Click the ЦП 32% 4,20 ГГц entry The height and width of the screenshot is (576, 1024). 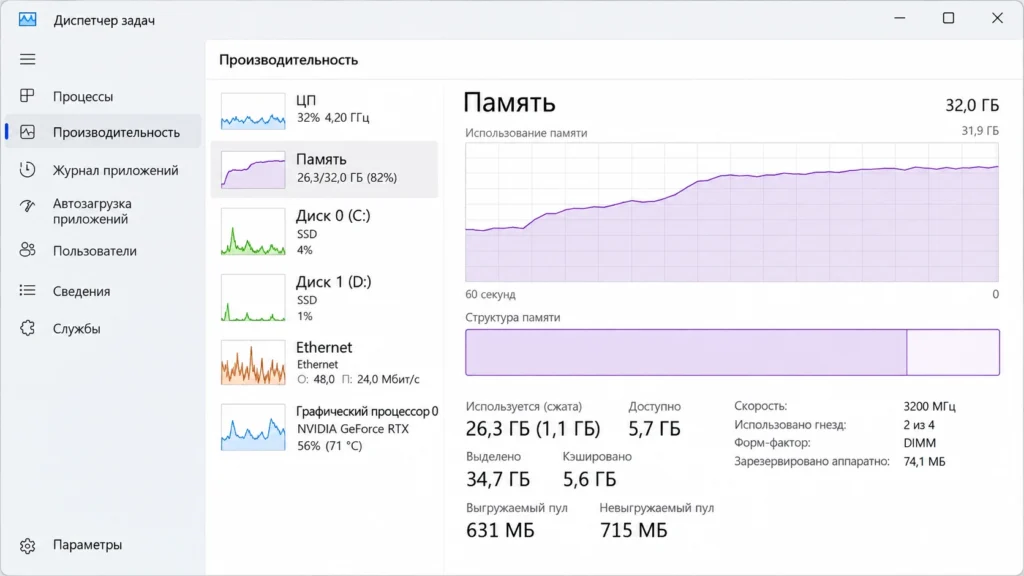(x=325, y=109)
